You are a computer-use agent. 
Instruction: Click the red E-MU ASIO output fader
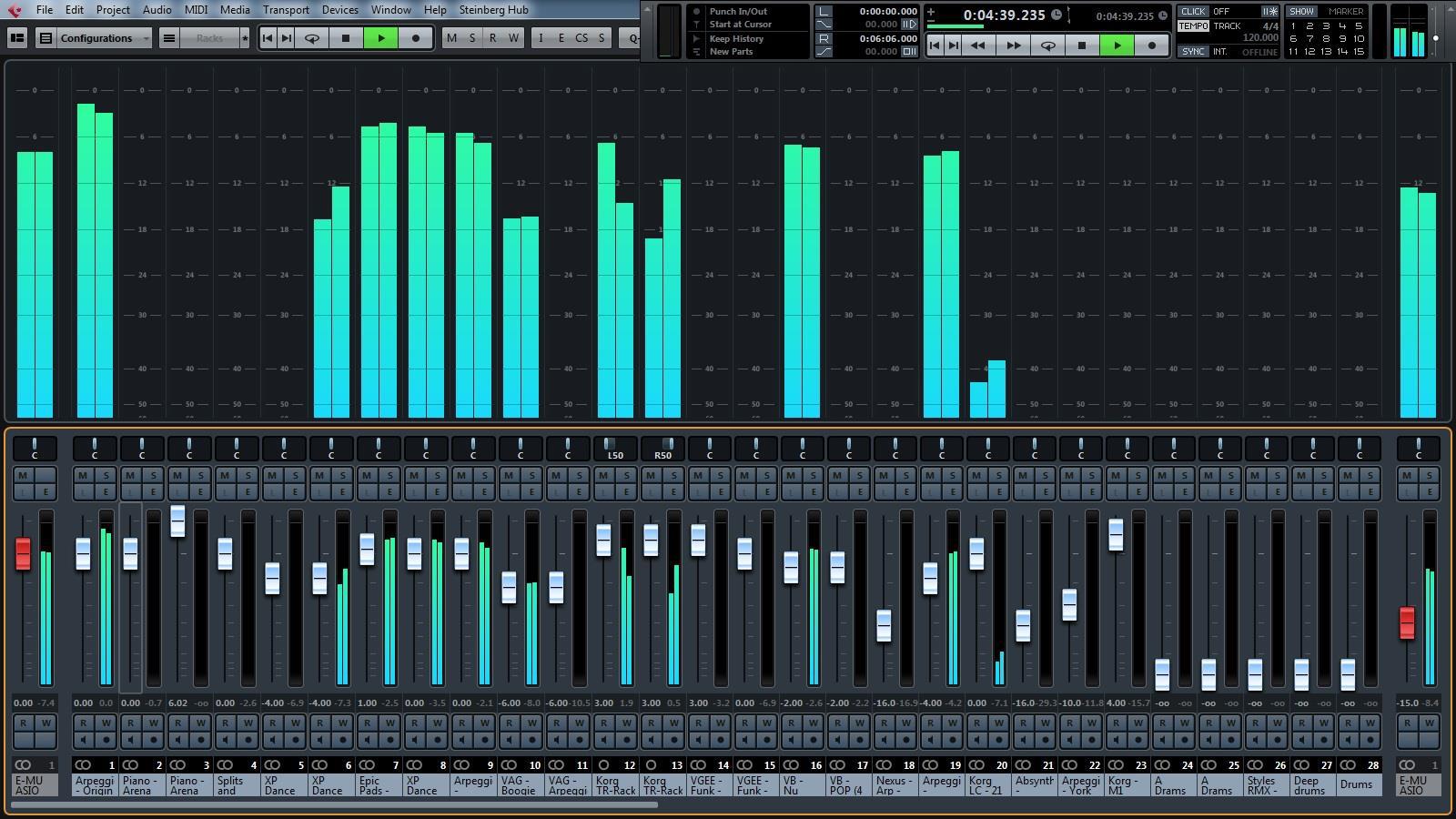(1407, 623)
